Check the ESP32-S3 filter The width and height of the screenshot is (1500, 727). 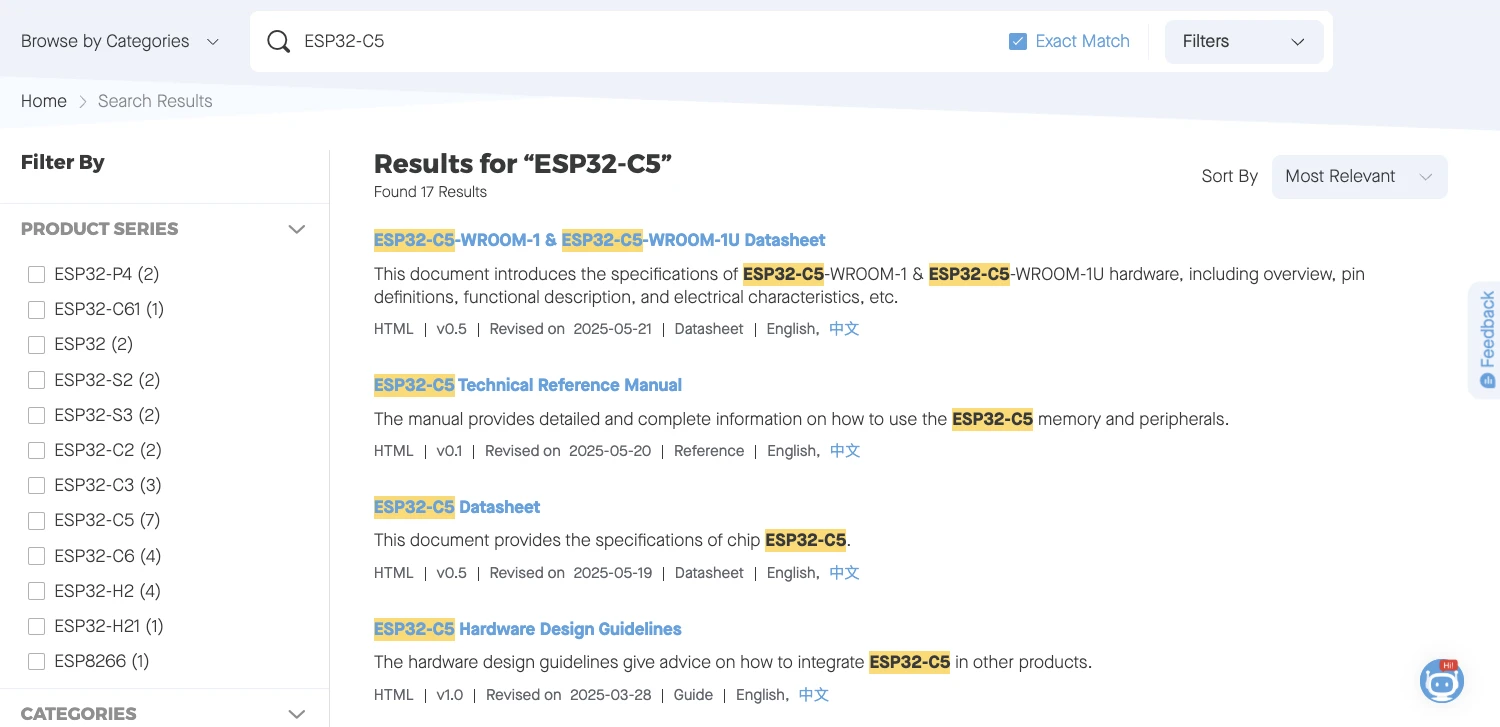click(36, 415)
